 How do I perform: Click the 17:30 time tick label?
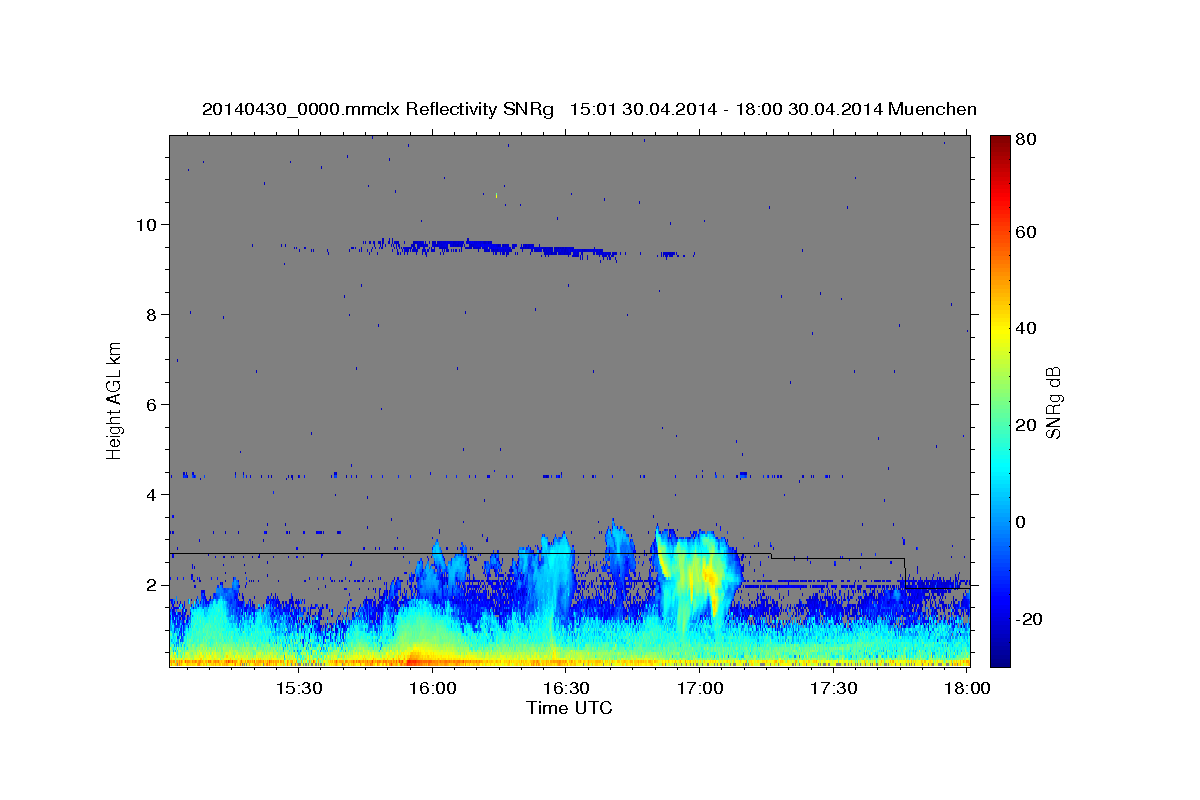click(x=833, y=689)
